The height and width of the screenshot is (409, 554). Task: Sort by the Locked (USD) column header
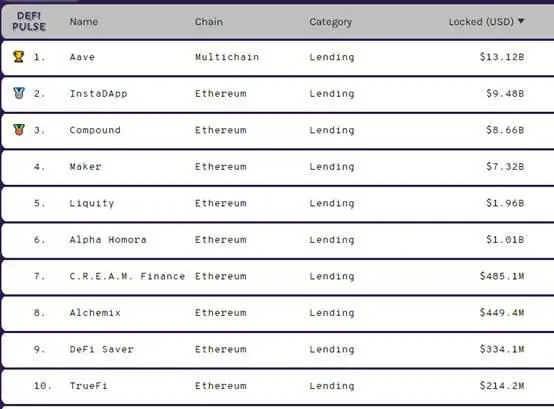pos(481,22)
